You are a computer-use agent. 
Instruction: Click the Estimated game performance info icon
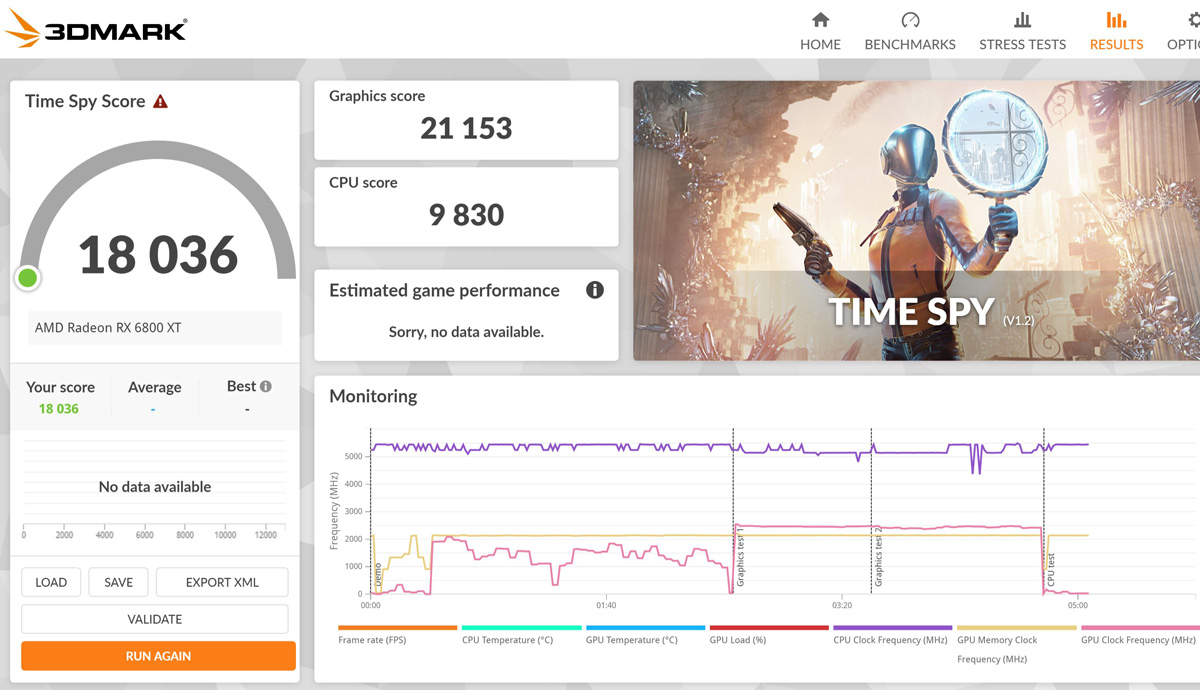point(595,290)
